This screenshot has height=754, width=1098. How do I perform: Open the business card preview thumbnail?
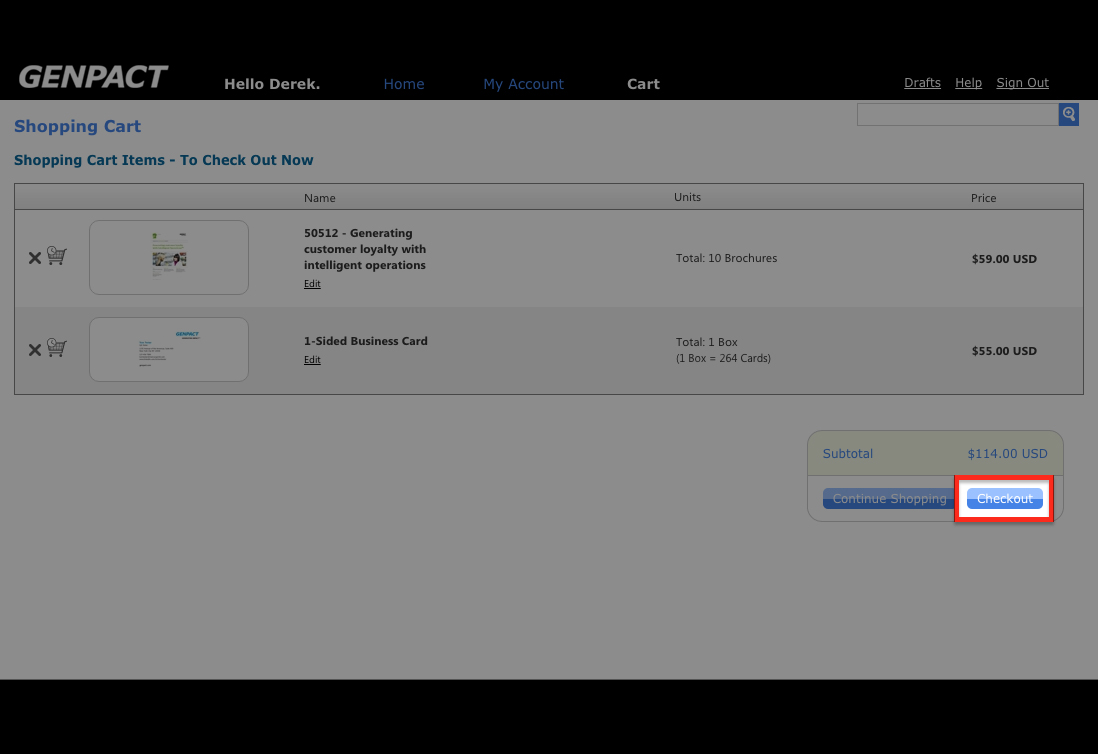169,350
